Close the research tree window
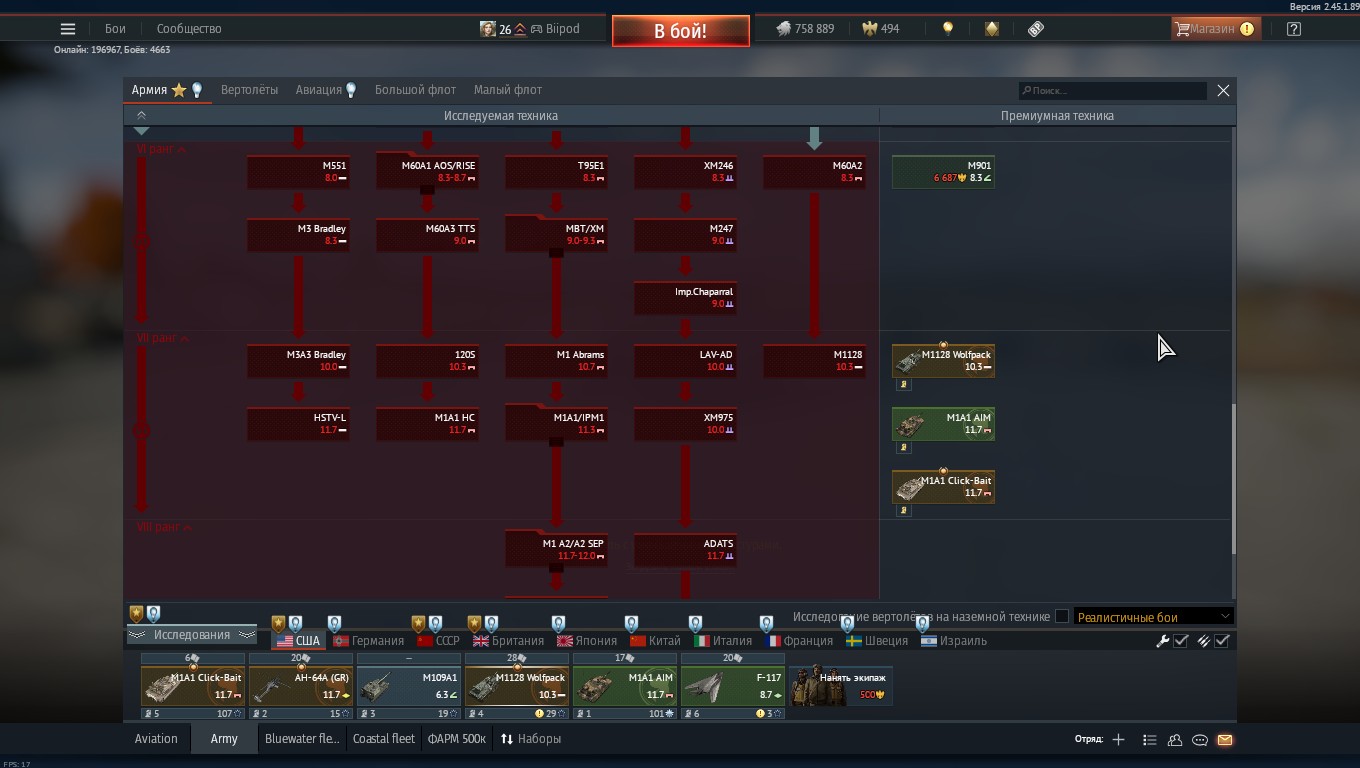The image size is (1360, 768). point(1223,90)
